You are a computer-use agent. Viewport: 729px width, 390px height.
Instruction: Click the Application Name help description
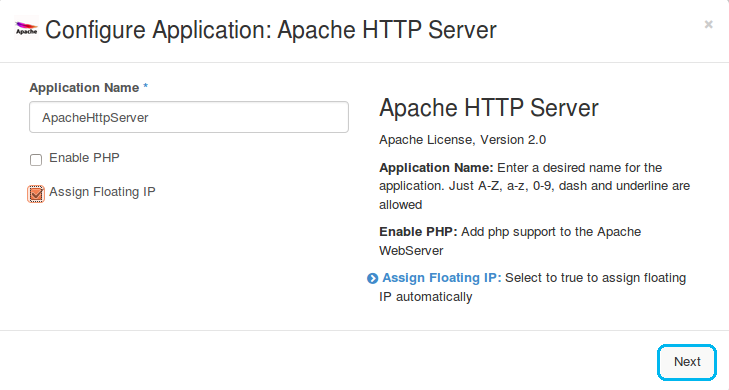[x=535, y=186]
